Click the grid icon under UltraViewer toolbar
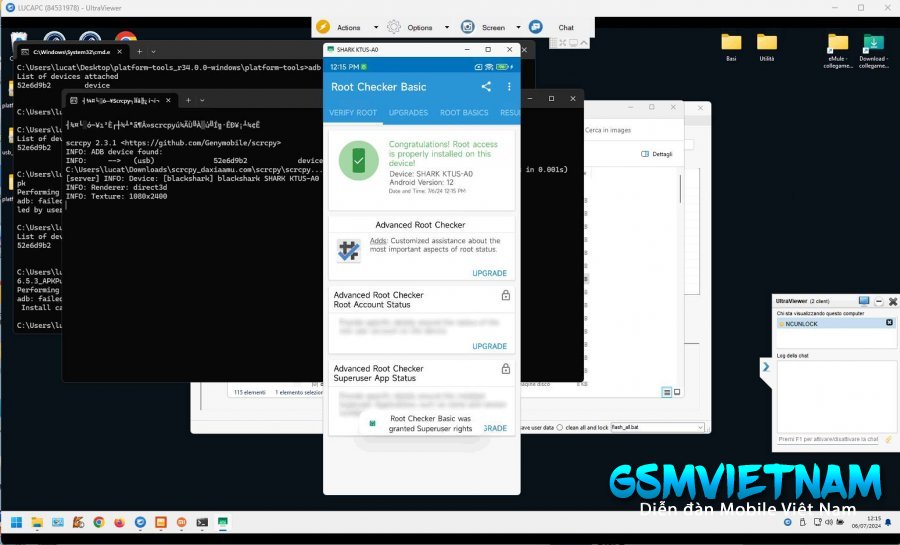This screenshot has height=545, width=900. point(554,43)
